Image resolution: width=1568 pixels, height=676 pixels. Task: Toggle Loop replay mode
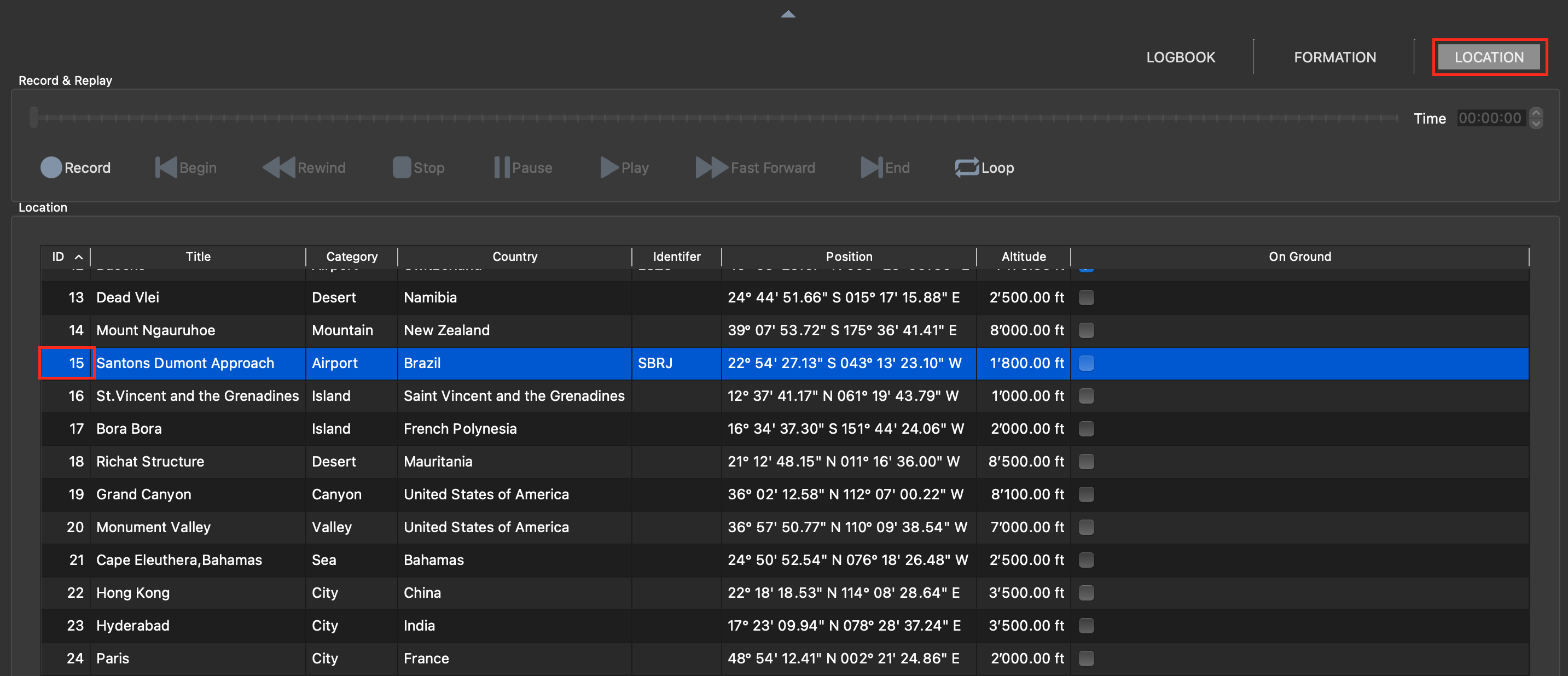pyautogui.click(x=967, y=167)
